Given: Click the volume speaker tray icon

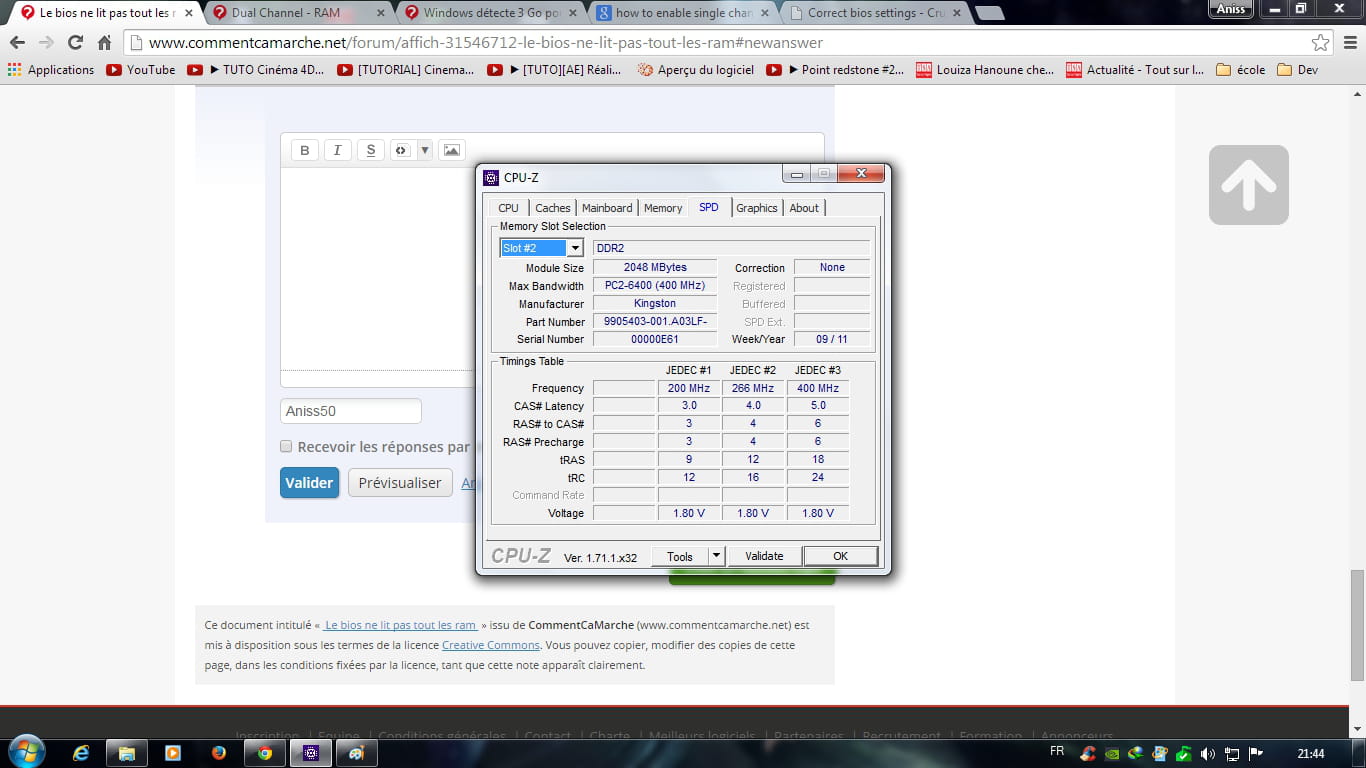Looking at the screenshot, I should point(1207,753).
